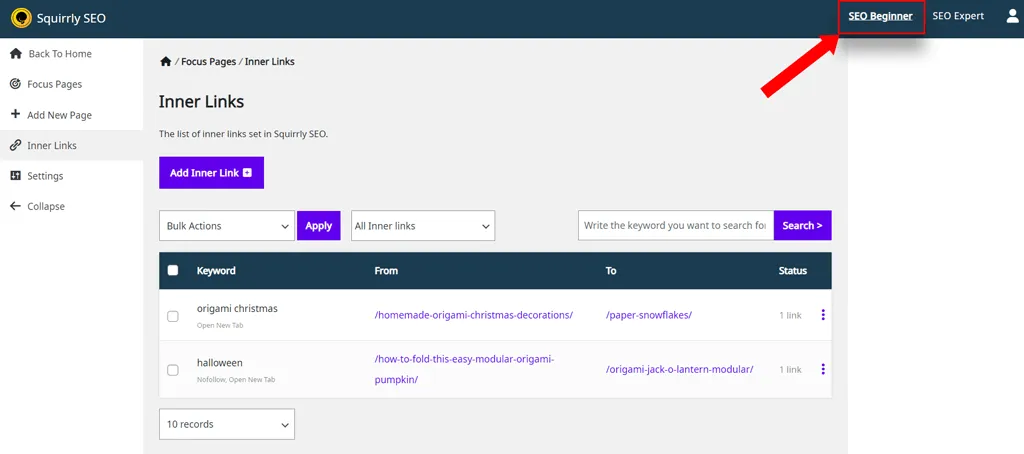The image size is (1024, 454).
Task: Click 1 link status in halloween row
Action: (790, 369)
